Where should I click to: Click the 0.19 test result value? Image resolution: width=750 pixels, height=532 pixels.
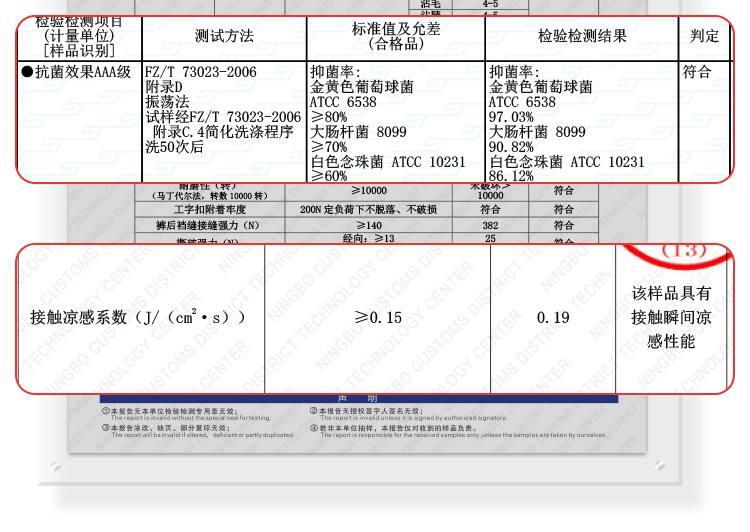tap(552, 318)
